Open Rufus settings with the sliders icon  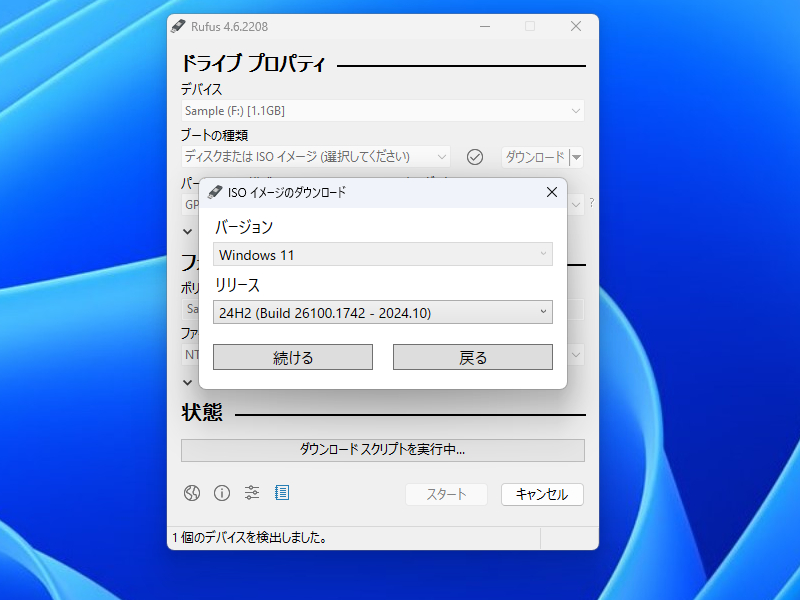251,492
